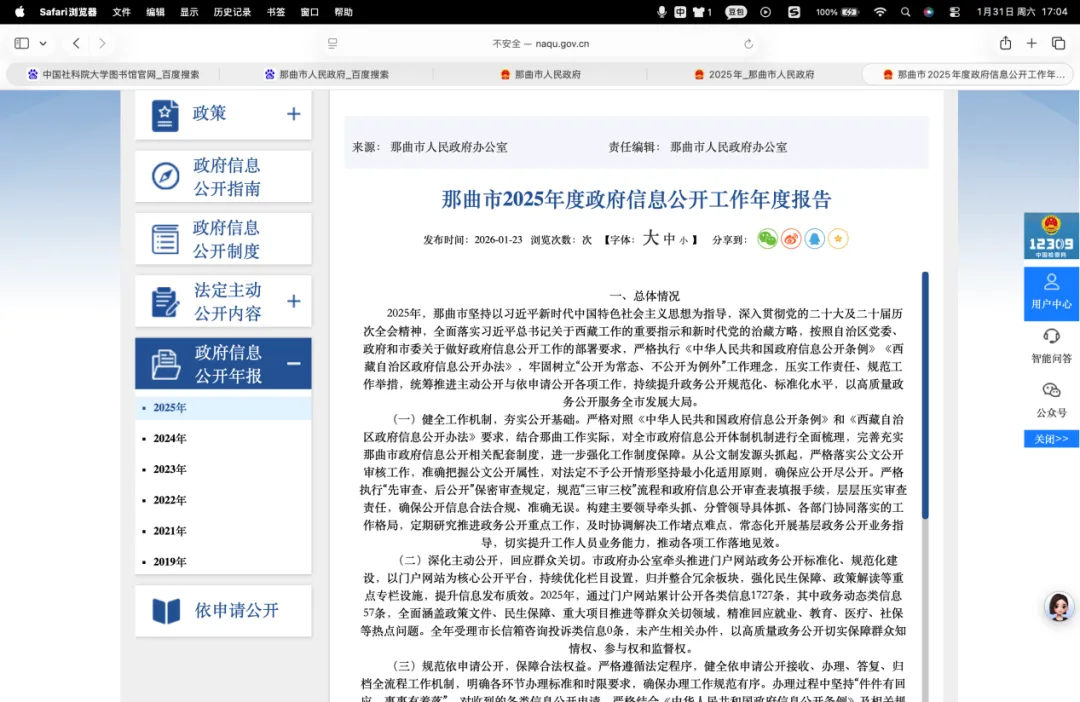Open the Apple menu

pos(19,12)
